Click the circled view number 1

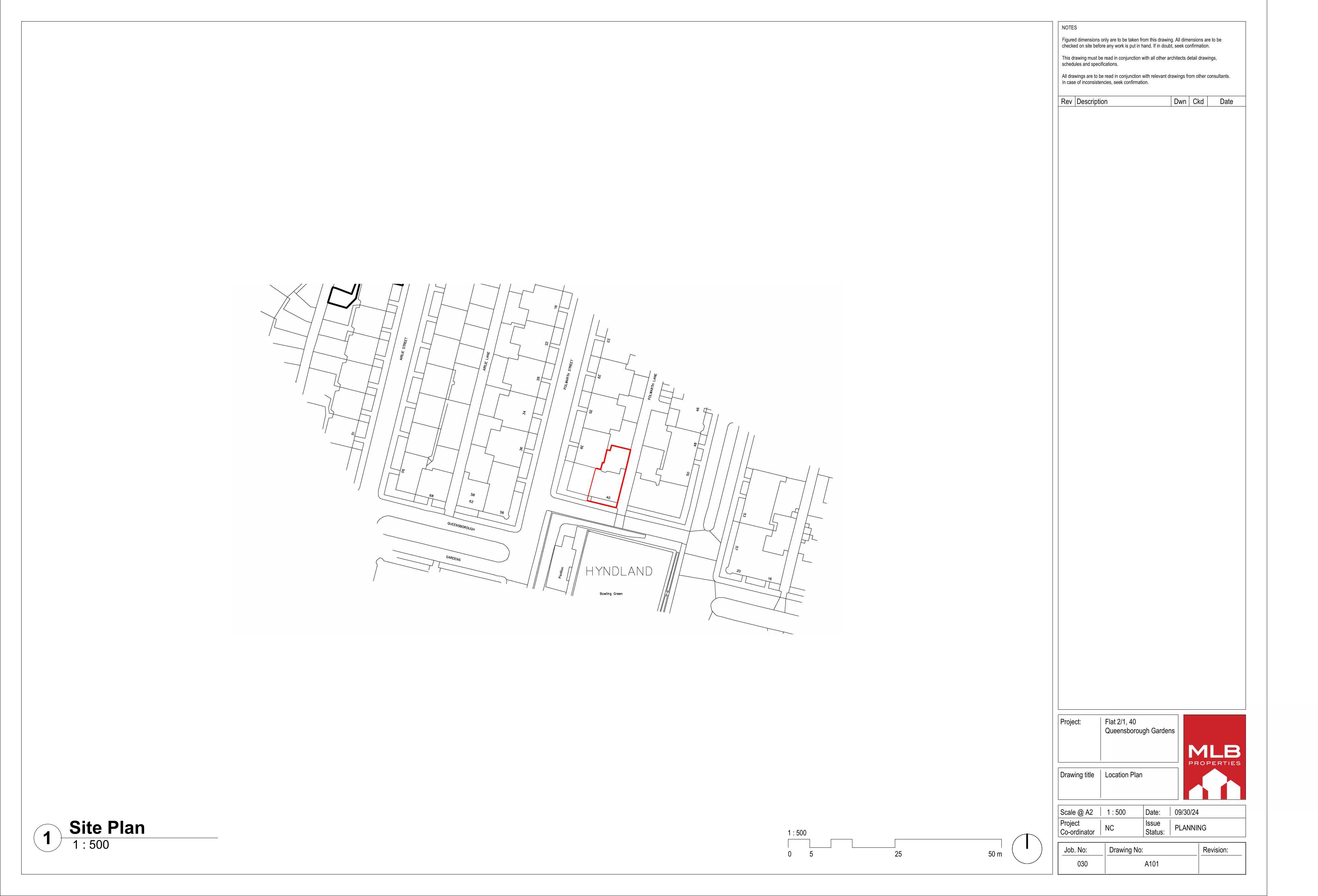pyautogui.click(x=48, y=838)
